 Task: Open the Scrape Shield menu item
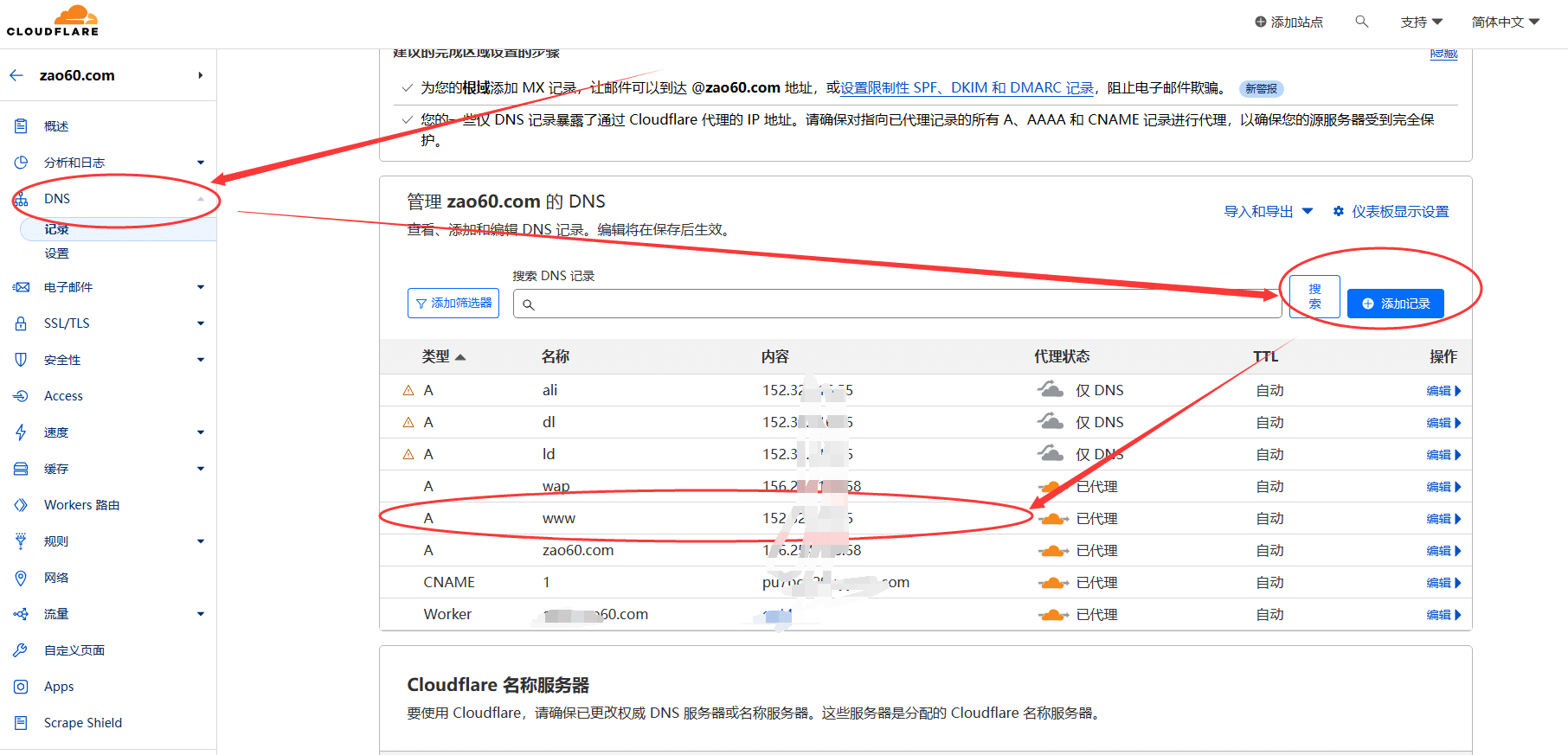(x=83, y=723)
